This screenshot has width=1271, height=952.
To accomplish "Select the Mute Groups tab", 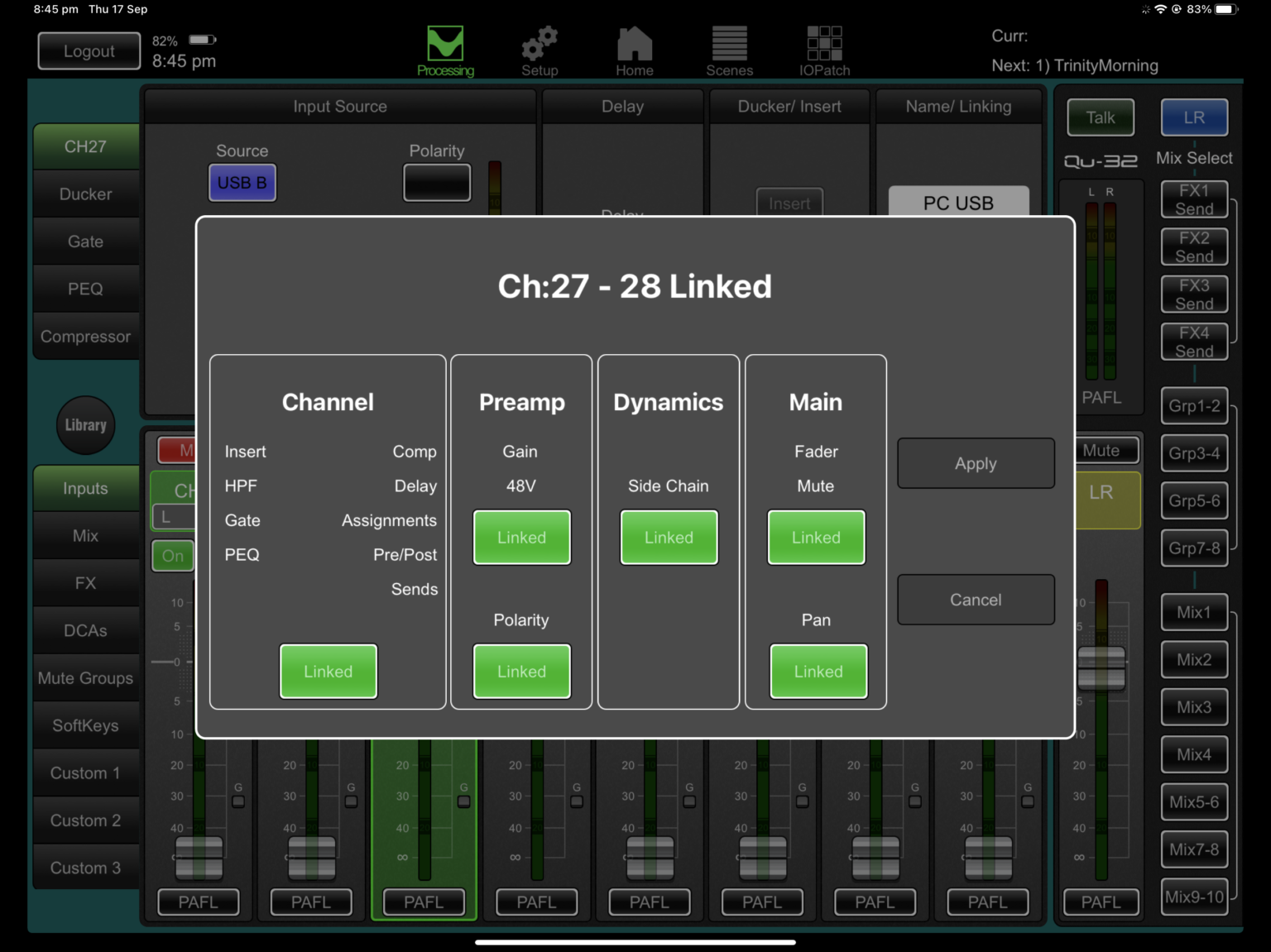I will pyautogui.click(x=85, y=677).
